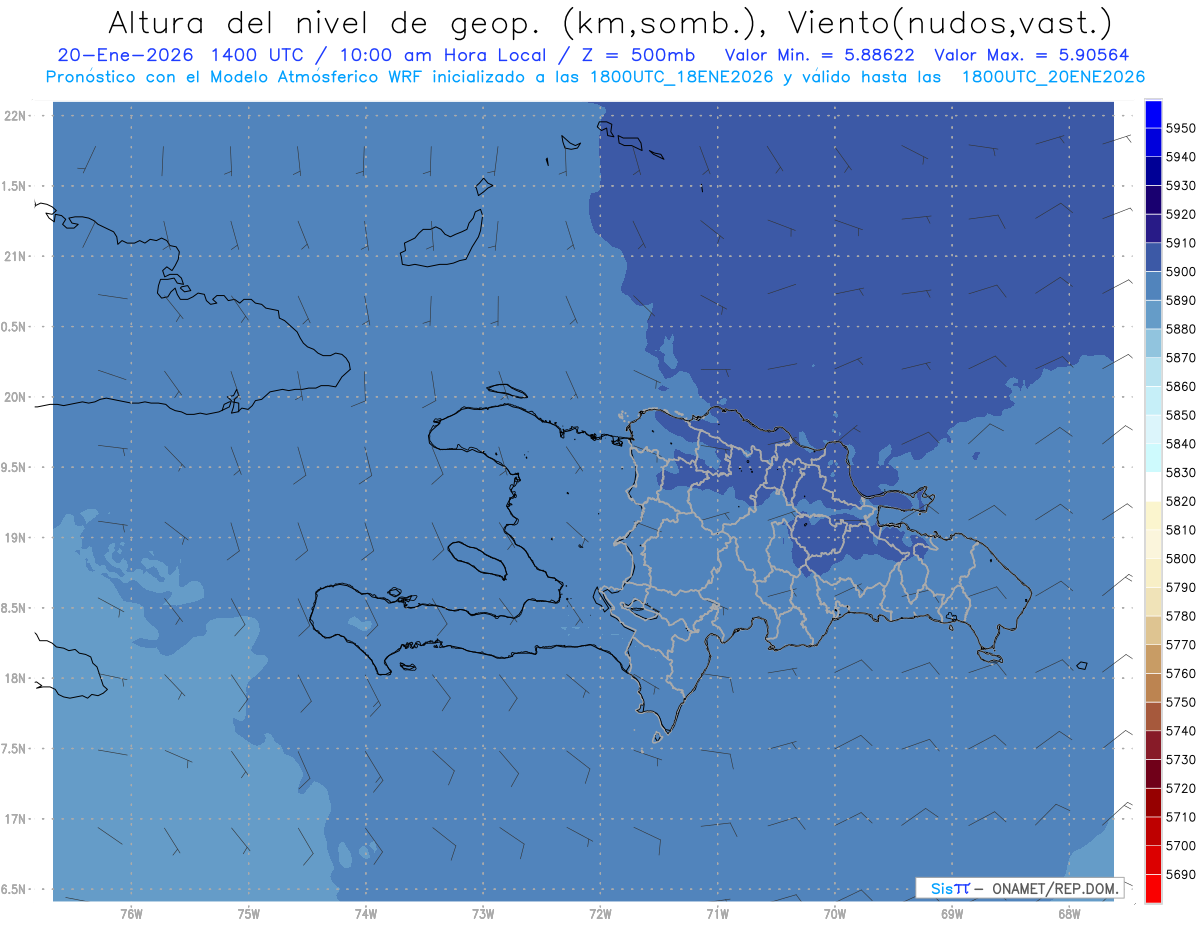Click the "0.5N" latitude axis label
Image resolution: width=1200 pixels, height=927 pixels.
pos(14,327)
